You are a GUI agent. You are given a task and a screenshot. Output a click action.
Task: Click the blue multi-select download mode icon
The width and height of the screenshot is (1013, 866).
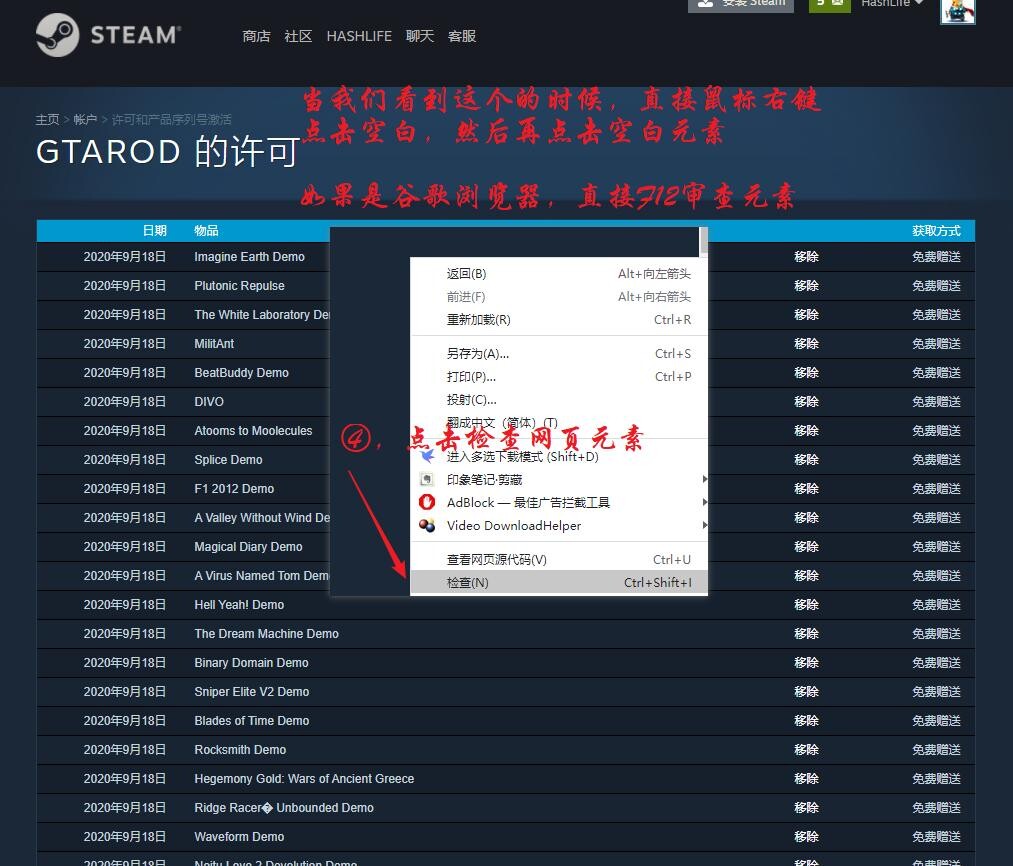pos(427,457)
